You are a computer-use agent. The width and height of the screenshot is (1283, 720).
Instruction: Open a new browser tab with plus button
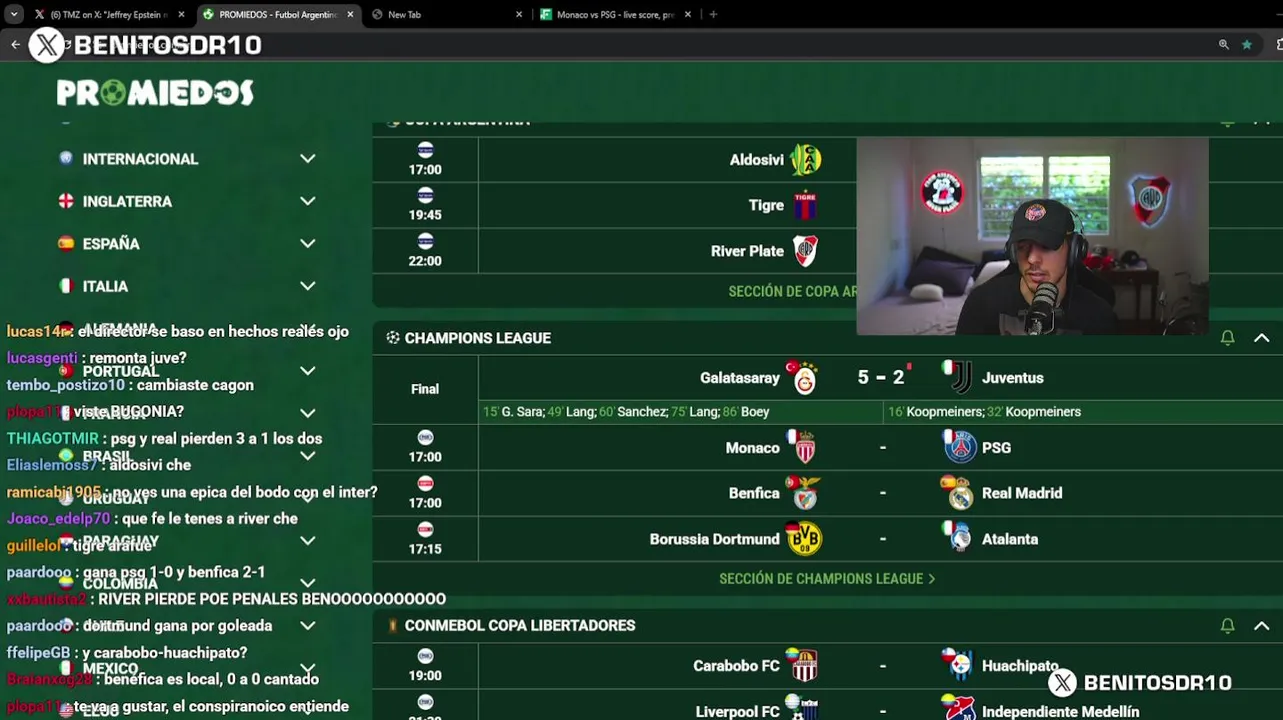(713, 15)
